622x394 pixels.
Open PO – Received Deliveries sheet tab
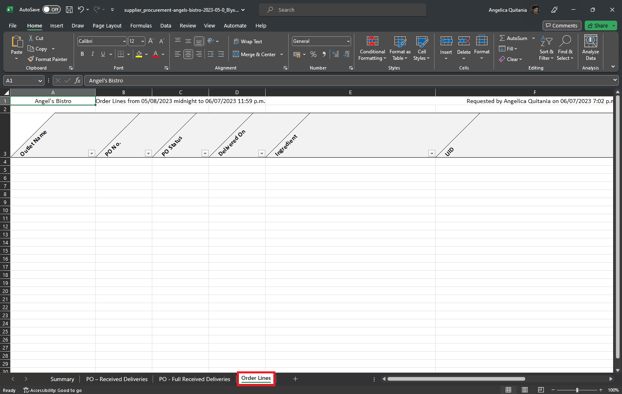point(117,379)
